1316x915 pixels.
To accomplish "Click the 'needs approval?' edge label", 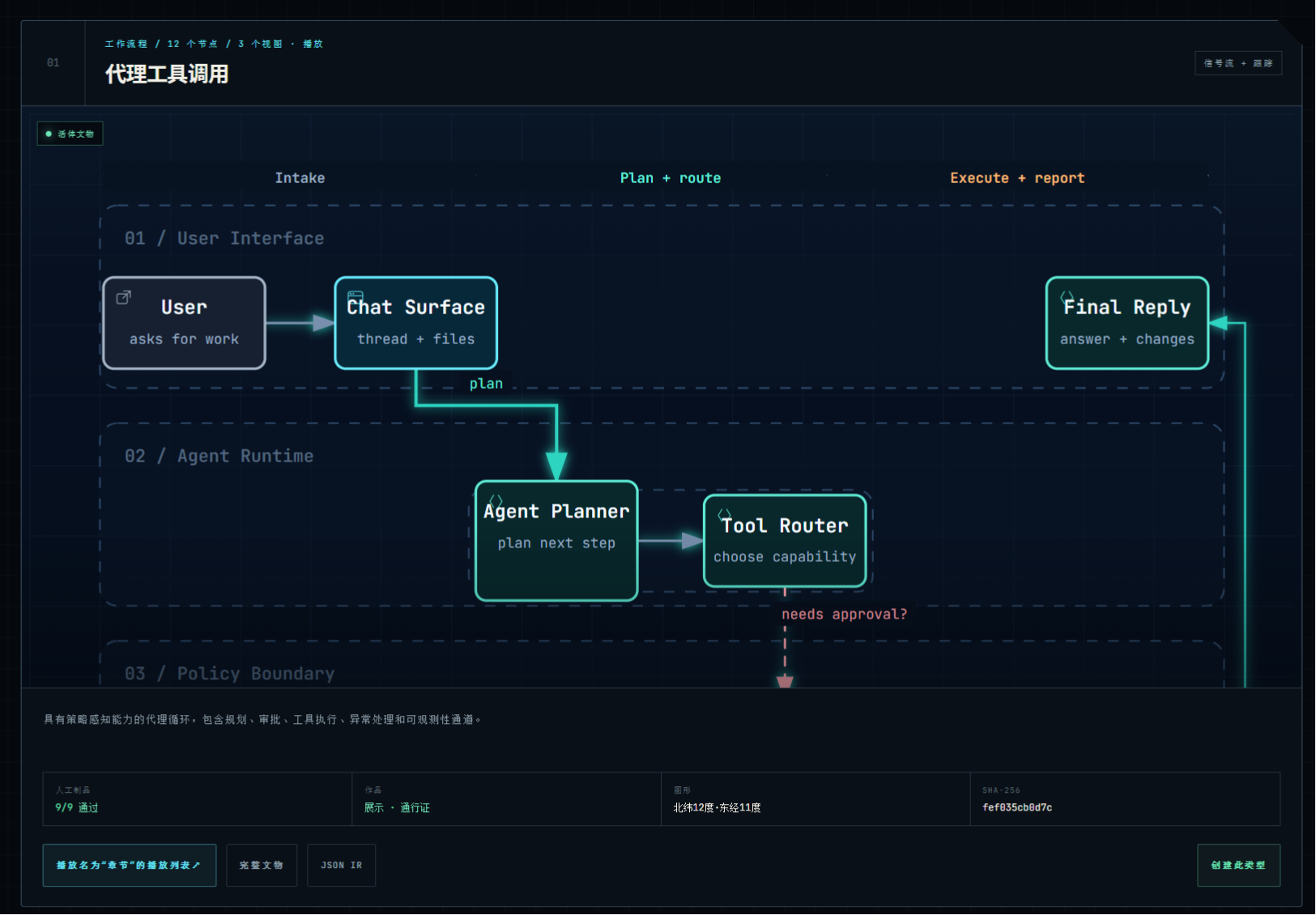I will [844, 614].
